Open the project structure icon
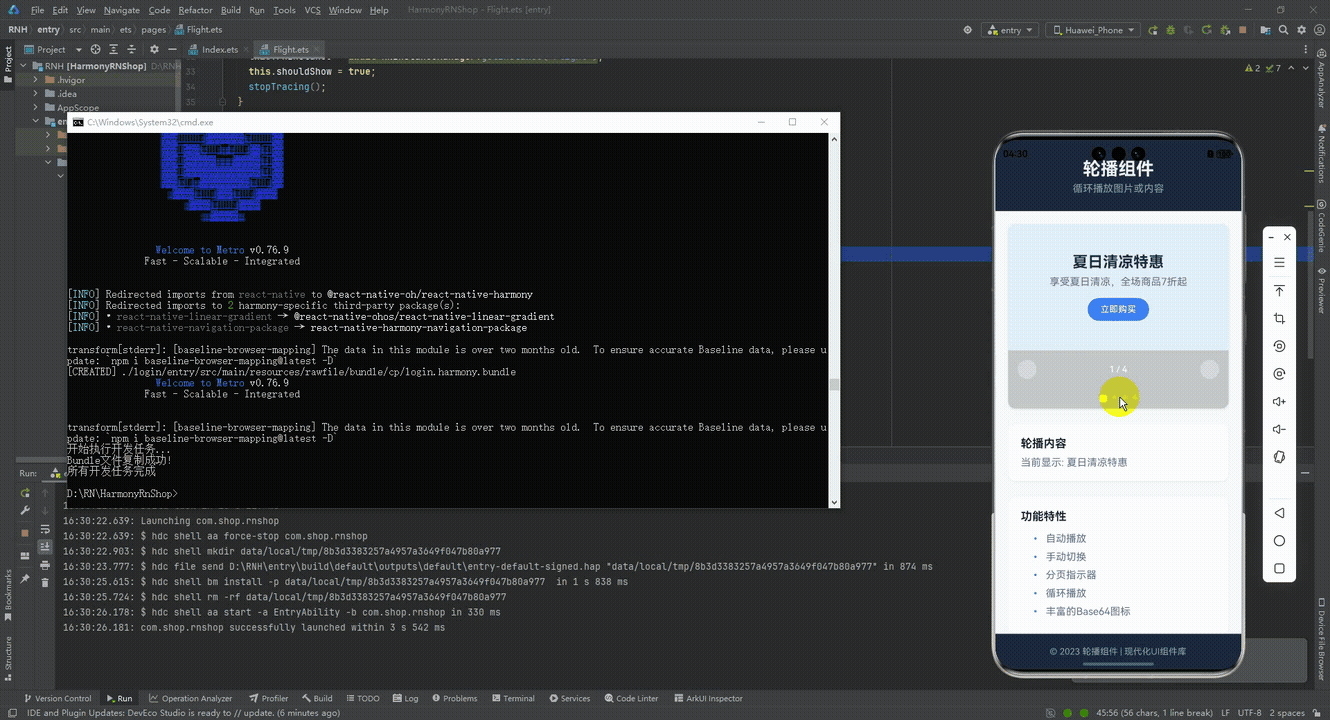Viewport: 1330px width, 720px height. coord(1265,30)
